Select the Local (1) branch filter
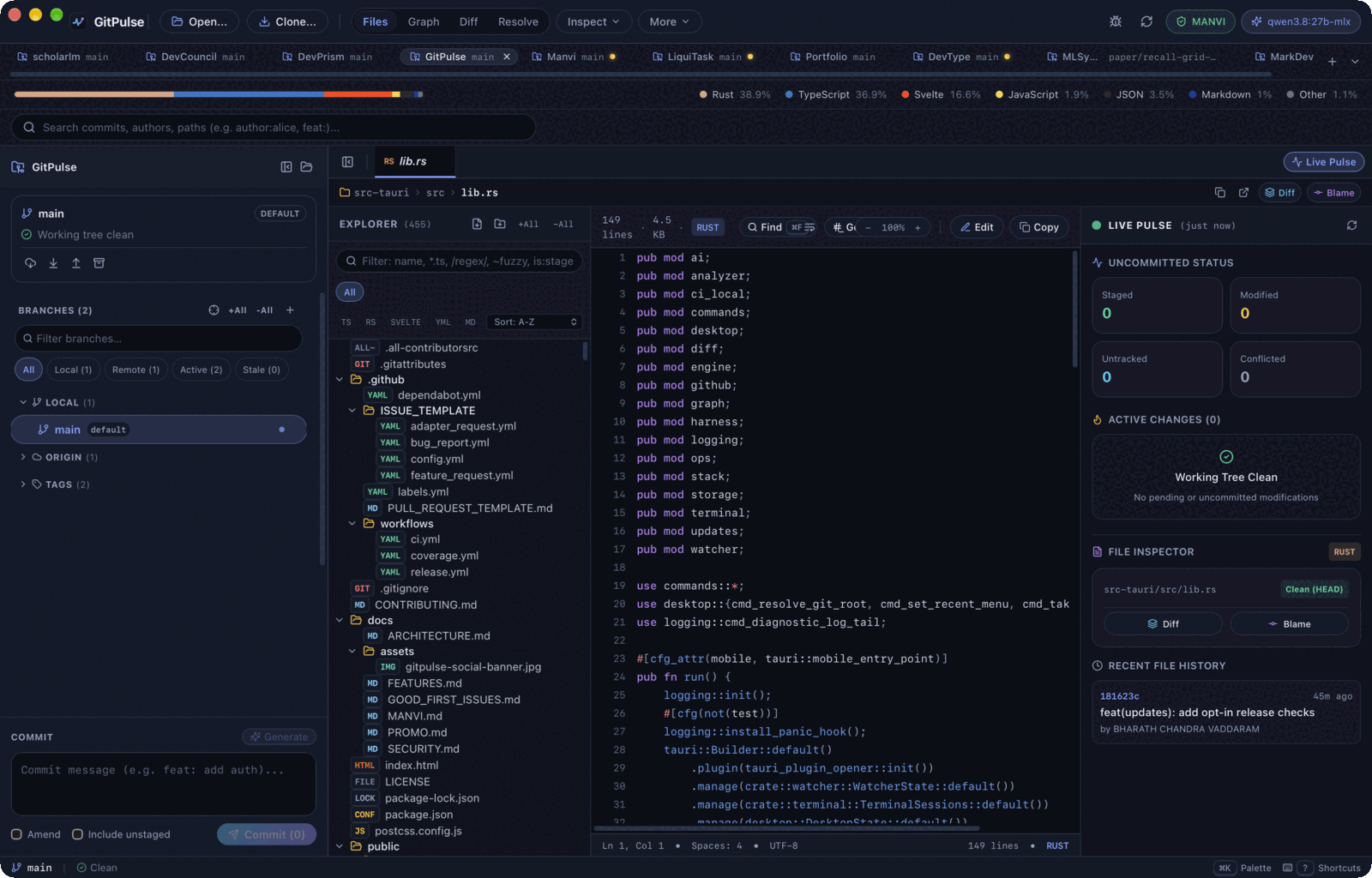1372x878 pixels. pyautogui.click(x=73, y=370)
